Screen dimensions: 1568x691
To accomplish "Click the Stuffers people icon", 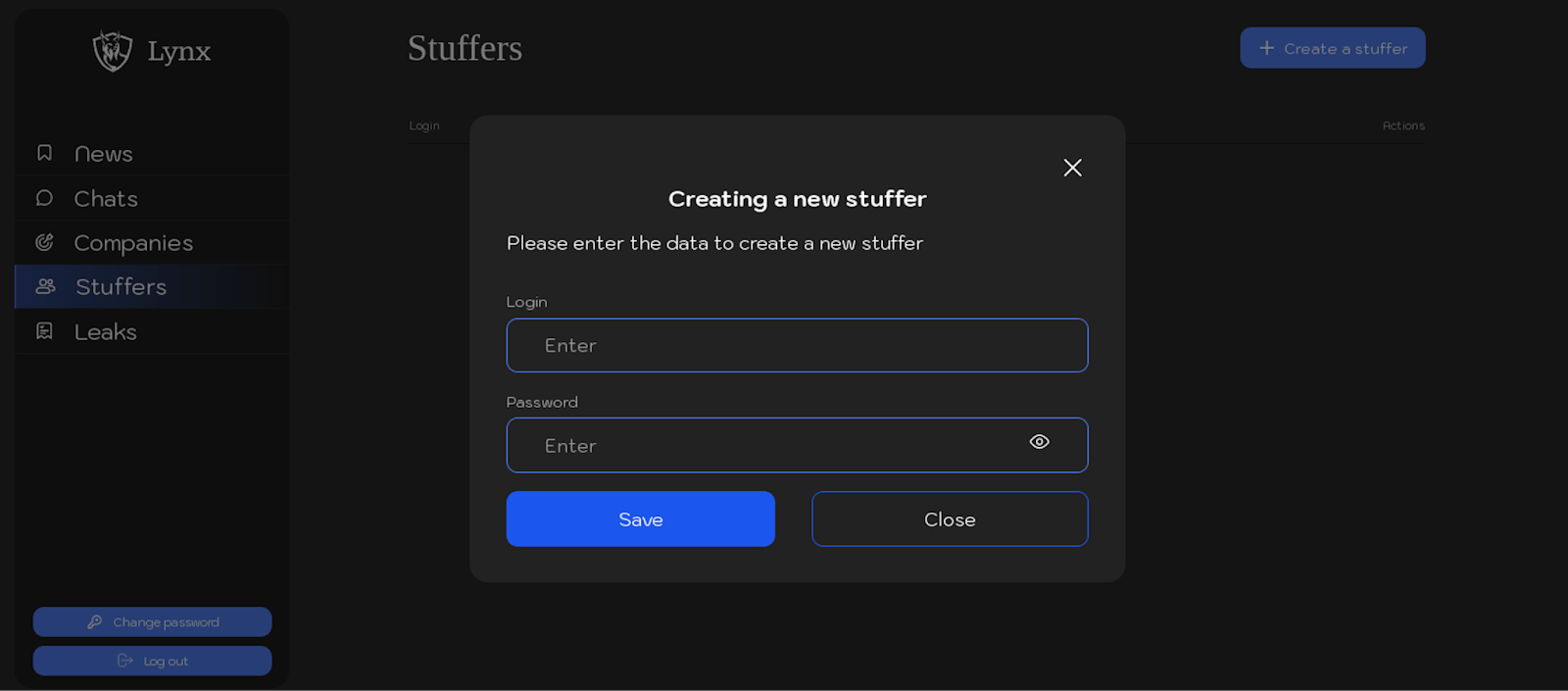I will pos(43,286).
